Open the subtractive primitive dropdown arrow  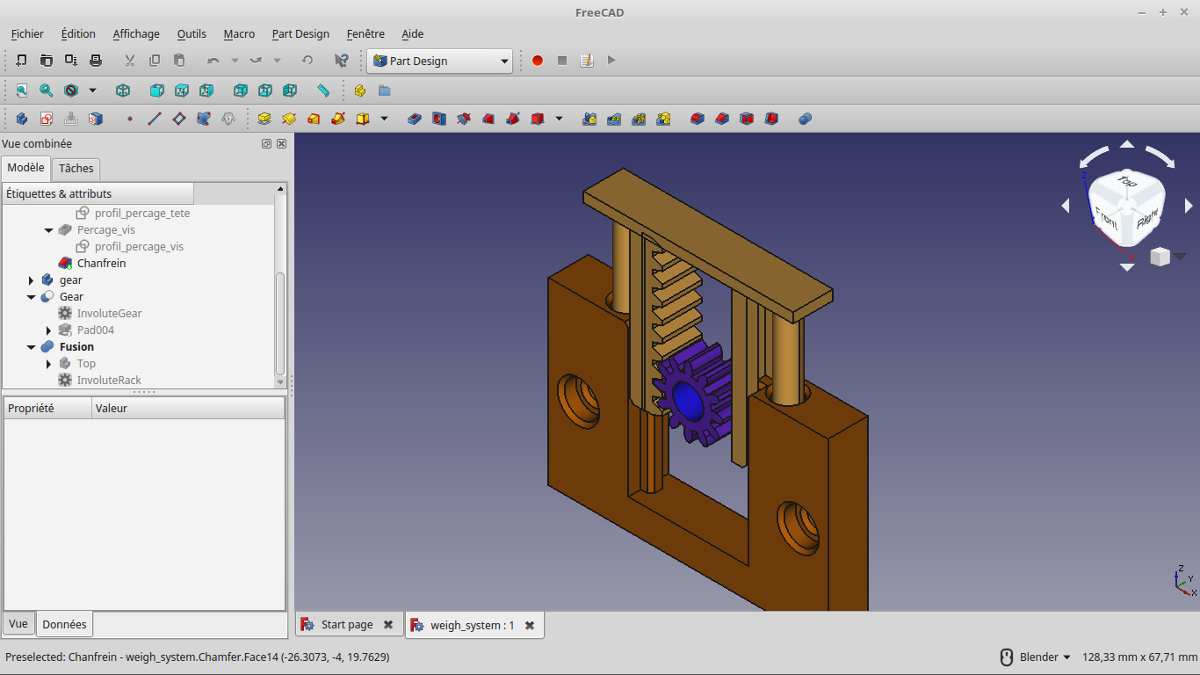click(x=559, y=119)
